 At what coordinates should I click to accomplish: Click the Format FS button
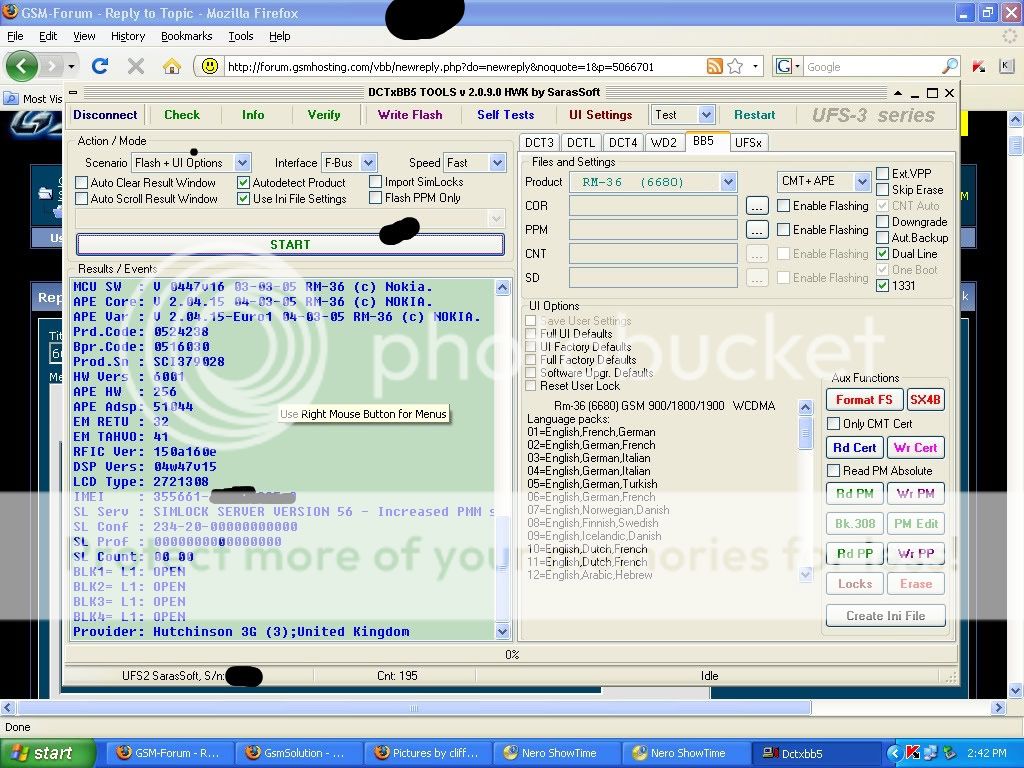pos(863,400)
